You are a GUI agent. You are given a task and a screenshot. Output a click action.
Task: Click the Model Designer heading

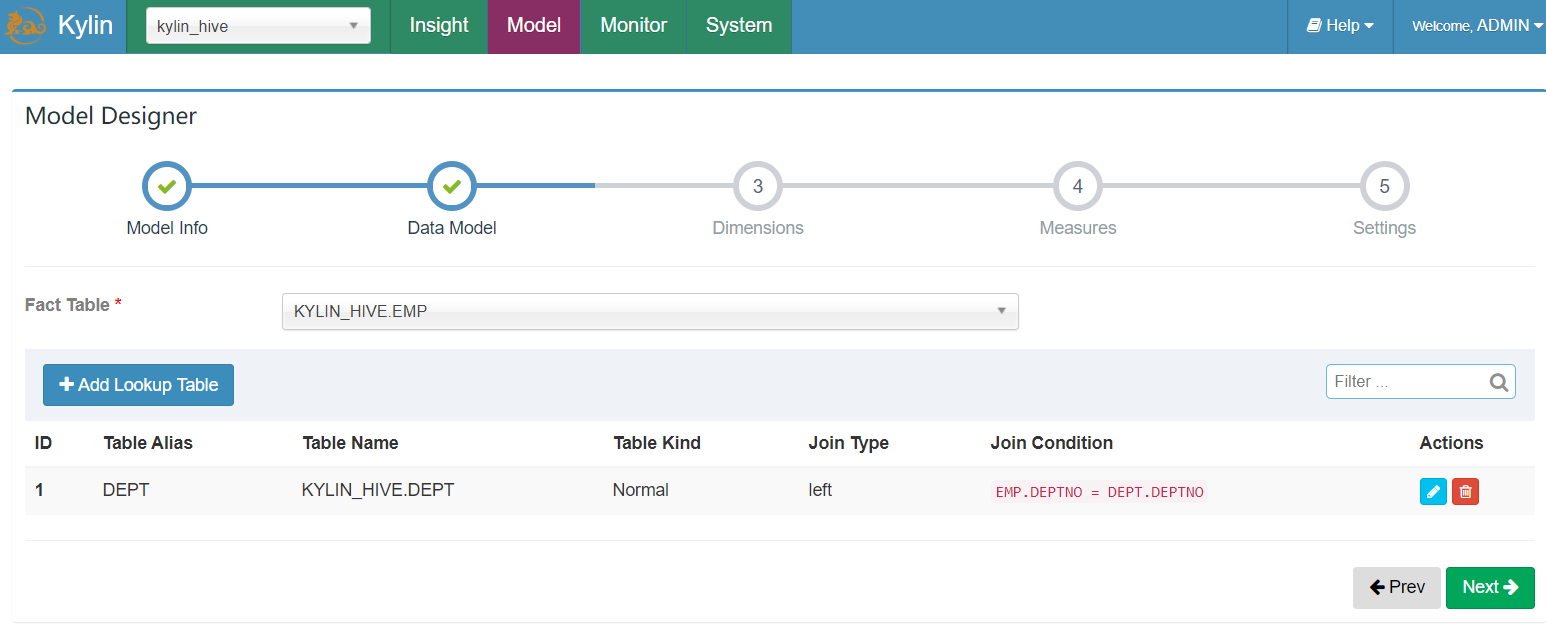(111, 116)
